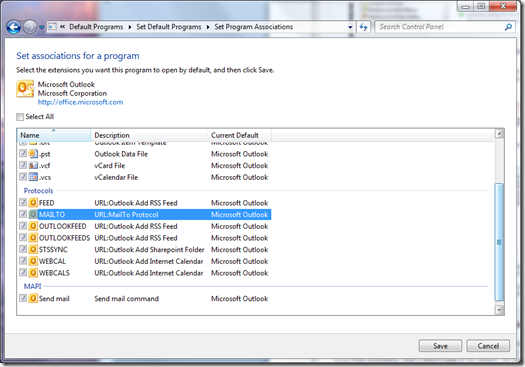Go to Set Default Programs breadcrumb
The height and width of the screenshot is (367, 525).
169,27
